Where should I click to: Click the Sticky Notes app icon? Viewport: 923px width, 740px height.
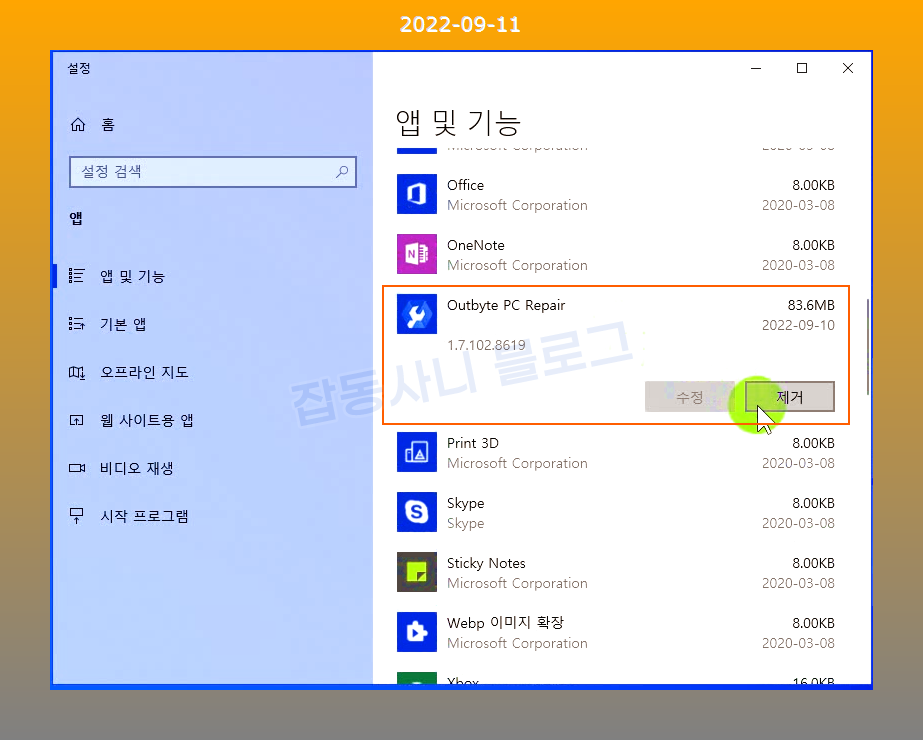(417, 572)
